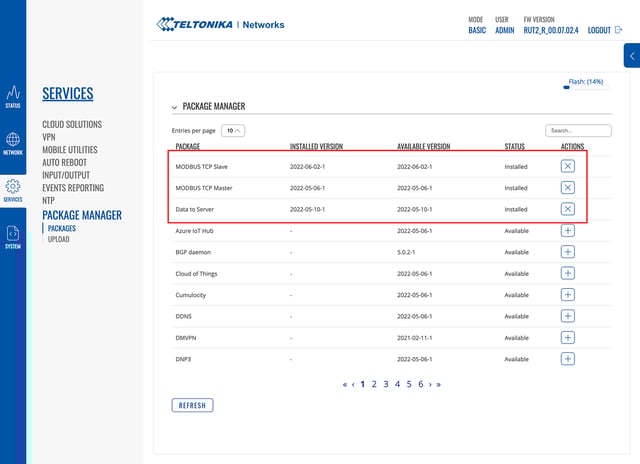Sort by the Installed Version column header
Image resolution: width=640 pixels, height=464 pixels.
(316, 146)
